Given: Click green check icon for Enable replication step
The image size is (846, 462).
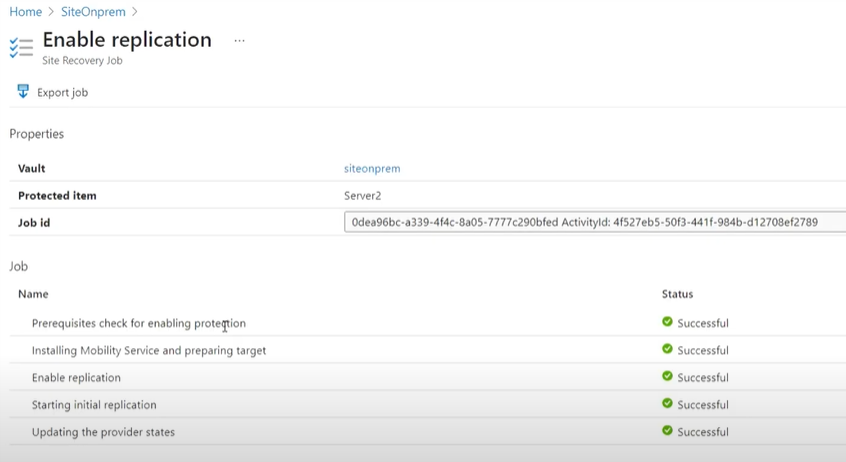Looking at the screenshot, I should (x=667, y=376).
